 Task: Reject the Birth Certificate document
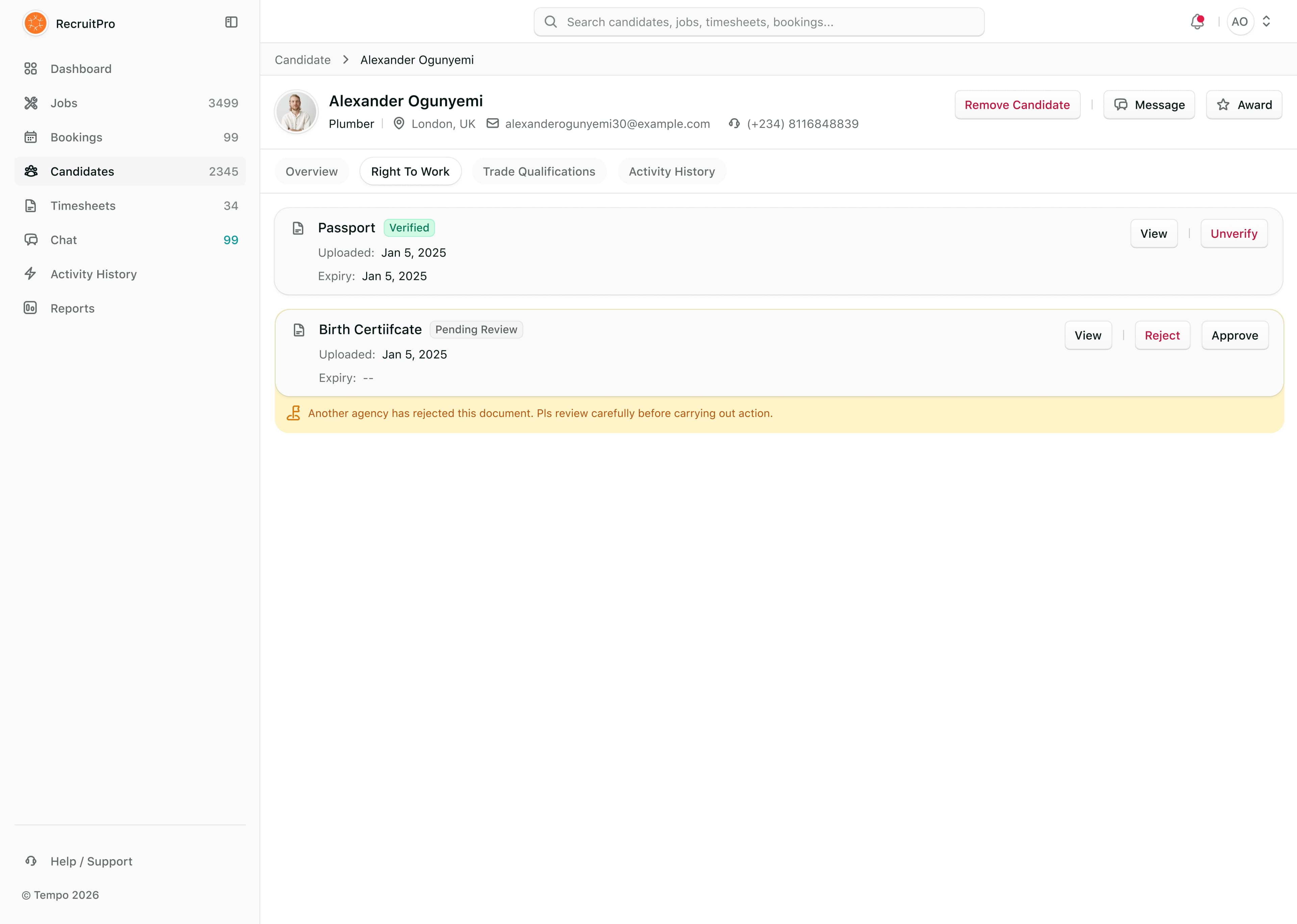click(x=1162, y=335)
